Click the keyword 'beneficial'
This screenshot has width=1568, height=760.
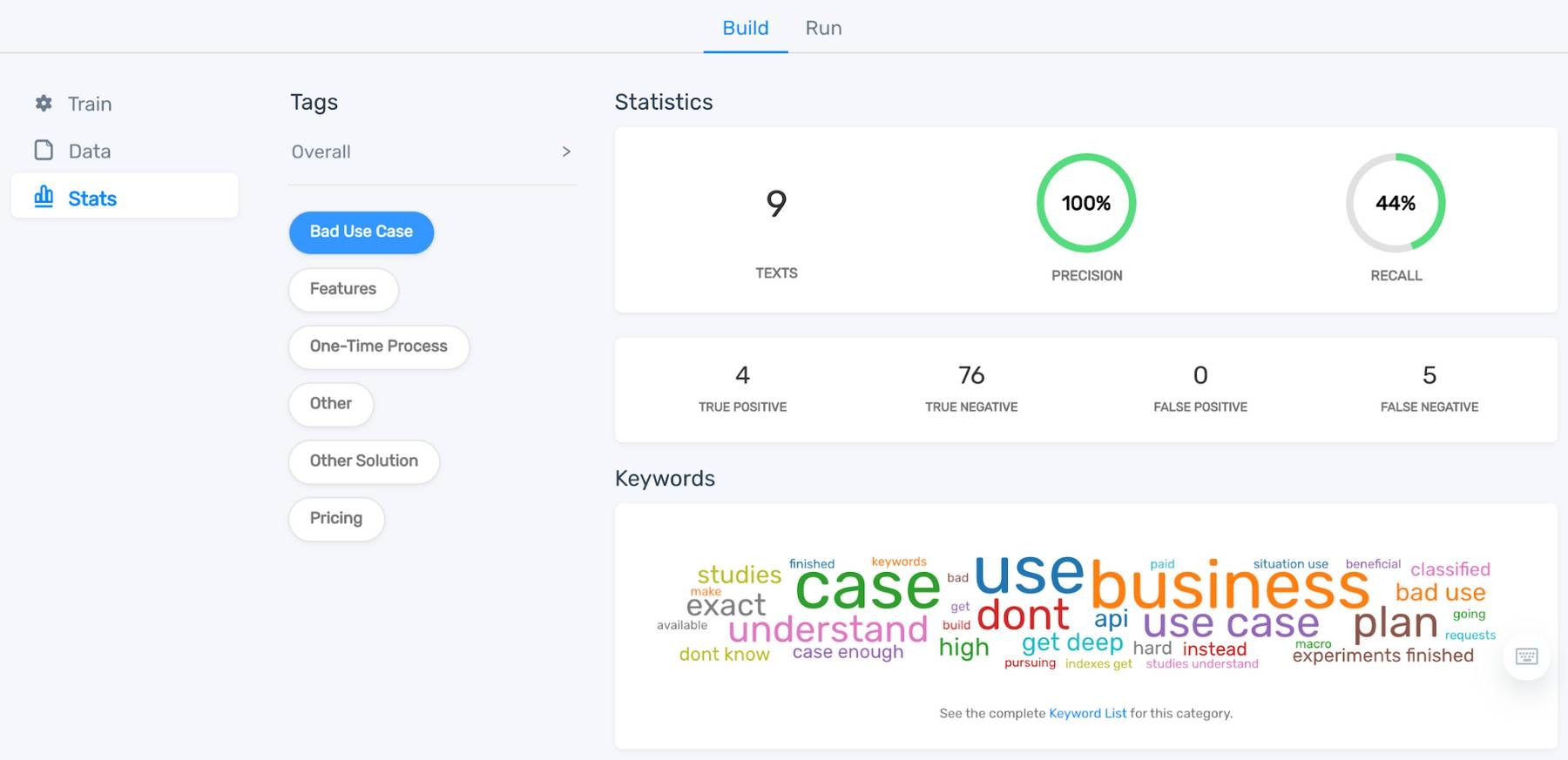click(x=1373, y=564)
